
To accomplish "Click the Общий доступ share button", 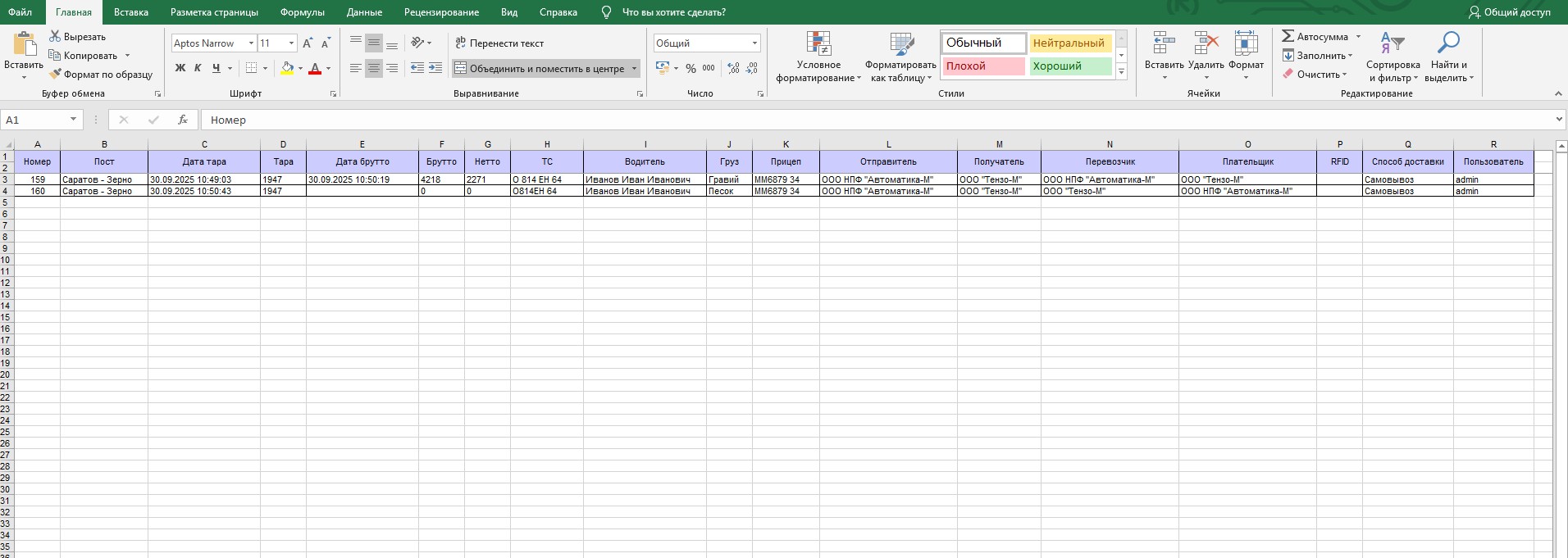I will click(1509, 12).
